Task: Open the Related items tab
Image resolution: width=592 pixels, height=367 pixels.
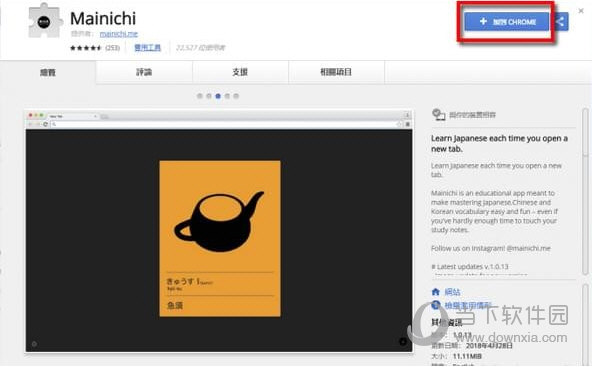Action: pyautogui.click(x=336, y=72)
